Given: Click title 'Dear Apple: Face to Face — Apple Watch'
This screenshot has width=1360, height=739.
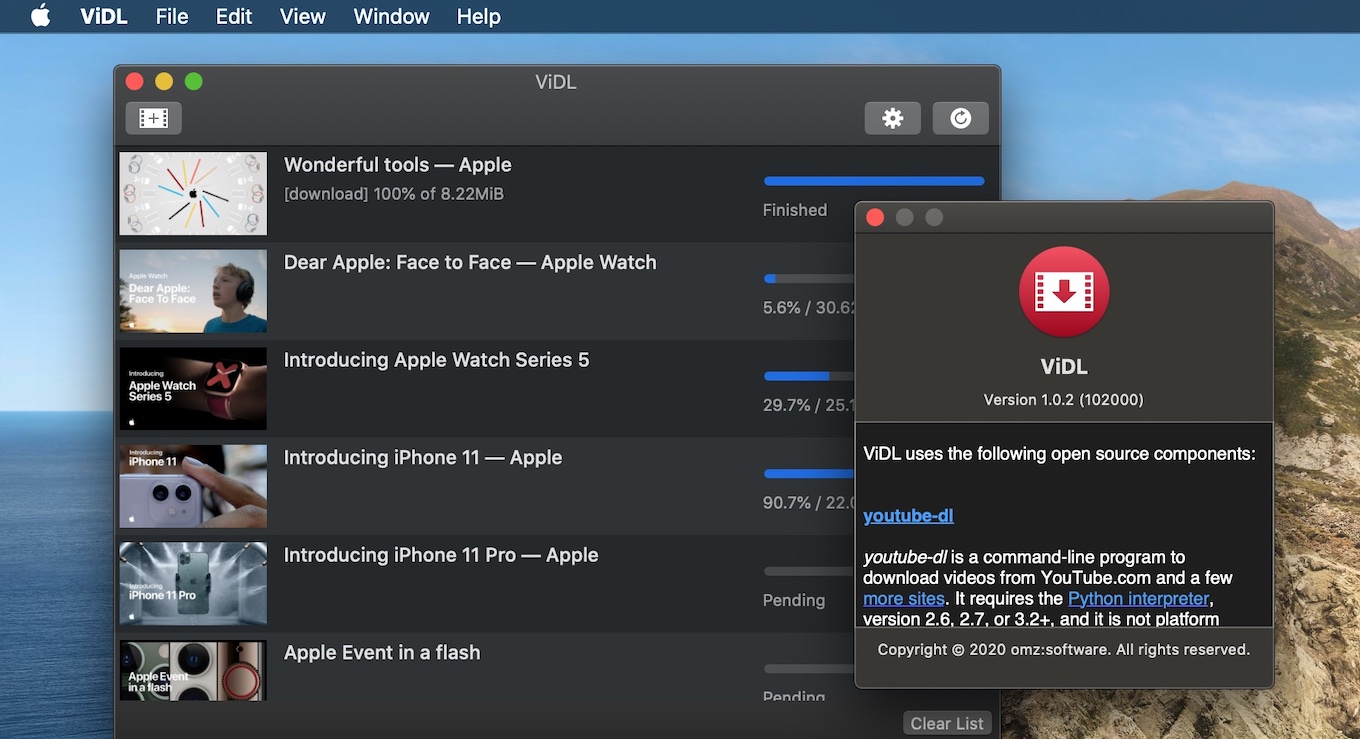Looking at the screenshot, I should tap(470, 262).
